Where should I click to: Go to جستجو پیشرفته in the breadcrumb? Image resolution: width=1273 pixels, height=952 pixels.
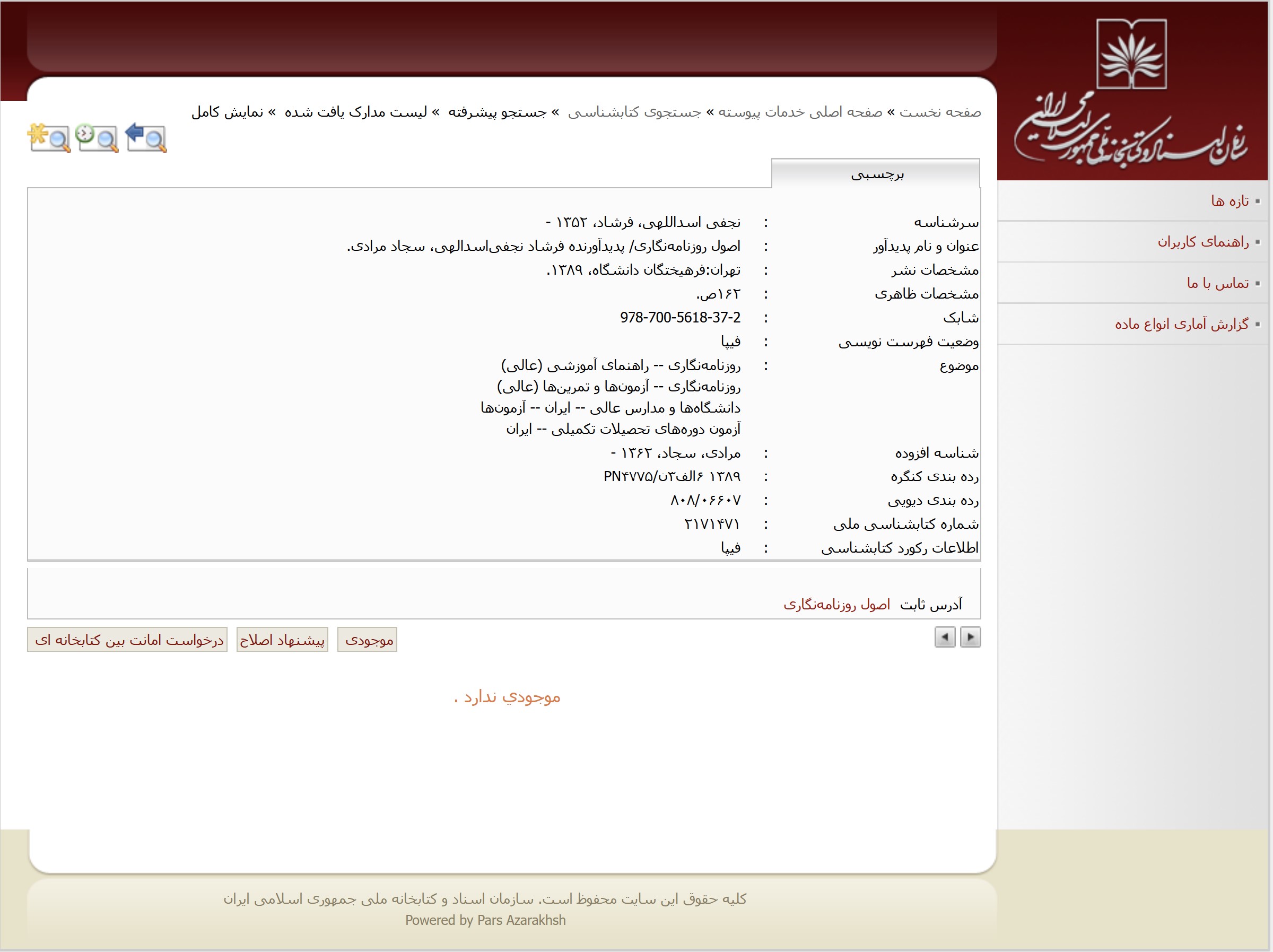(497, 112)
